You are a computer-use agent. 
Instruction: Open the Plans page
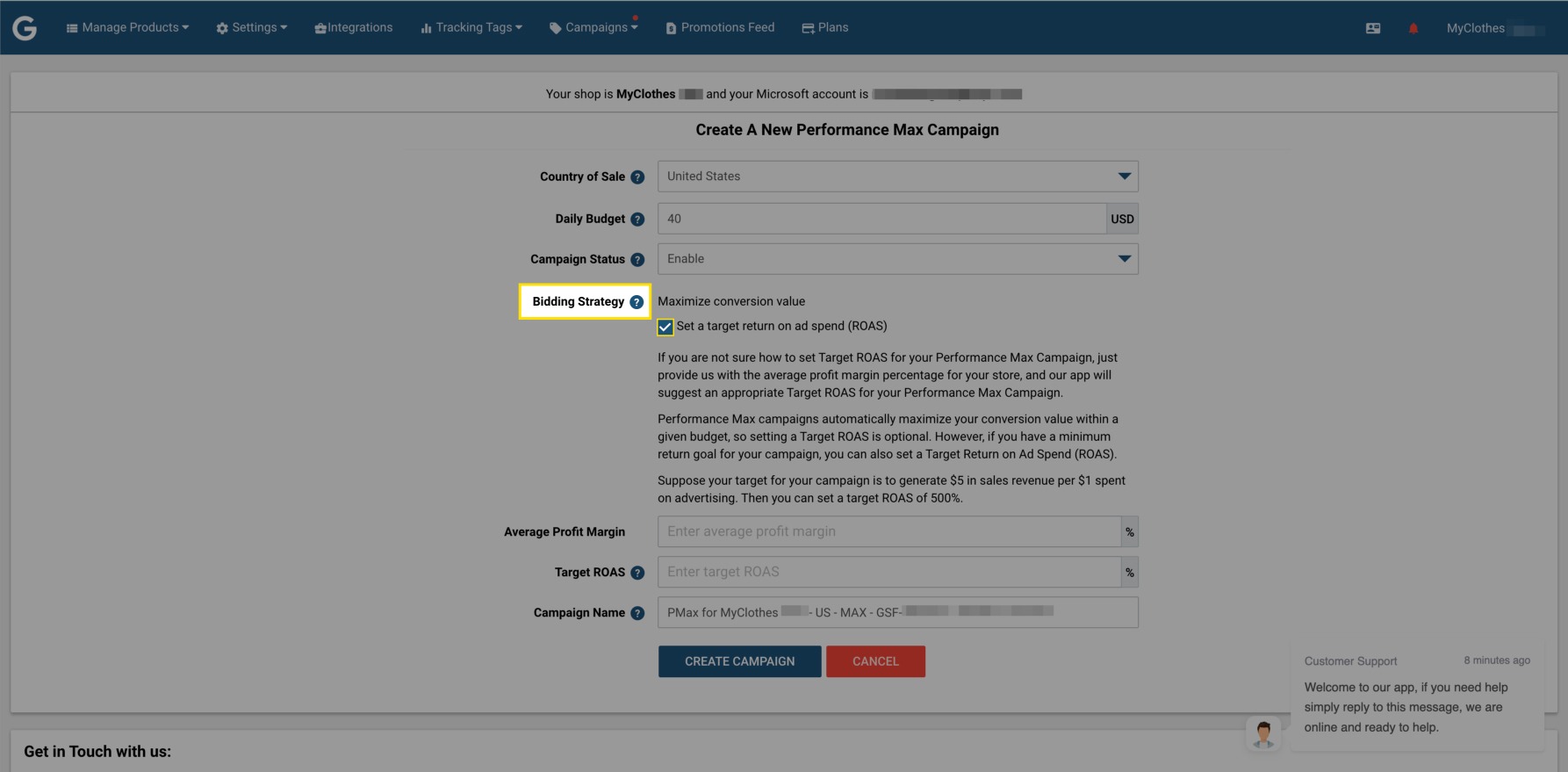click(825, 28)
